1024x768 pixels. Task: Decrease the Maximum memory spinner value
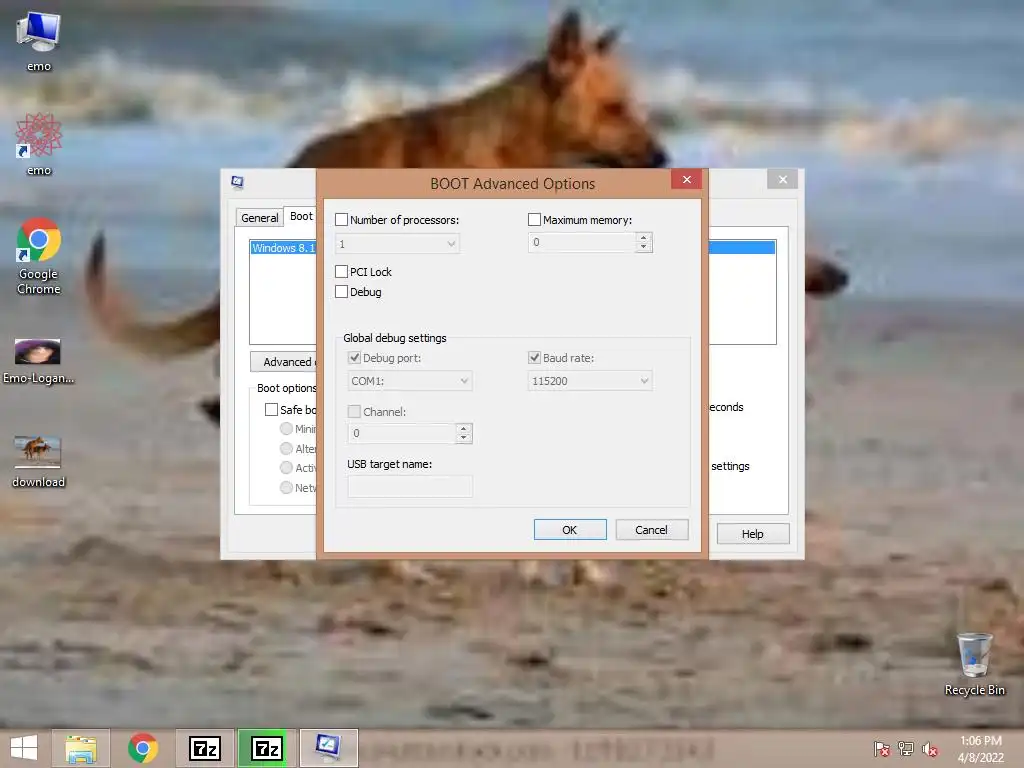click(x=643, y=247)
